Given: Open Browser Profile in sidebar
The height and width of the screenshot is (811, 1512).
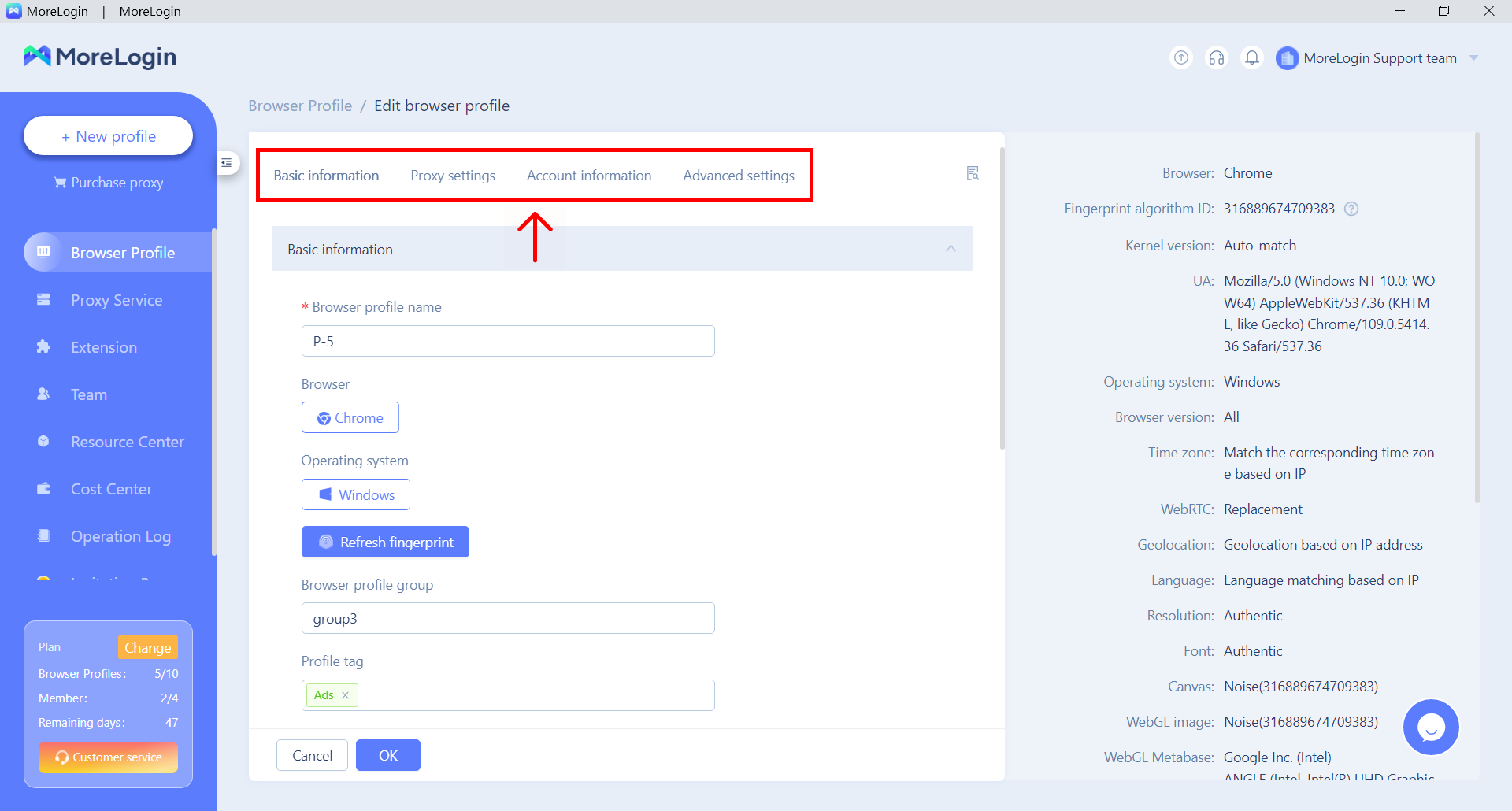Looking at the screenshot, I should (x=118, y=252).
